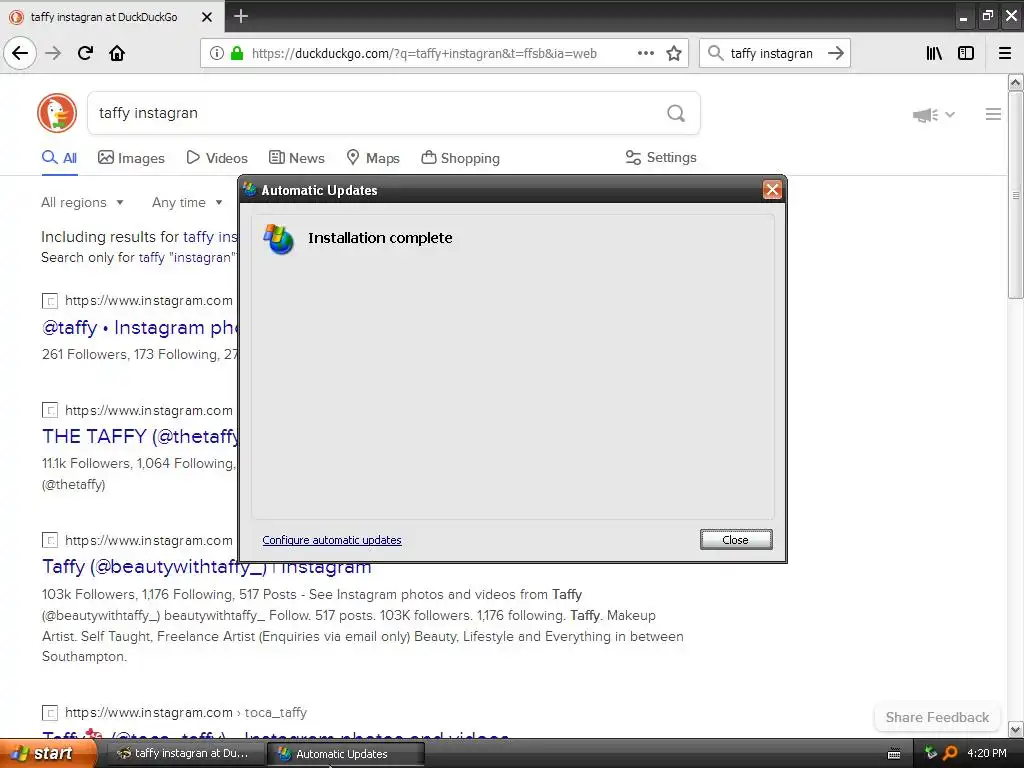Open Taffy (@beautywithtaffy_) result link
The height and width of the screenshot is (768, 1024).
coord(206,566)
